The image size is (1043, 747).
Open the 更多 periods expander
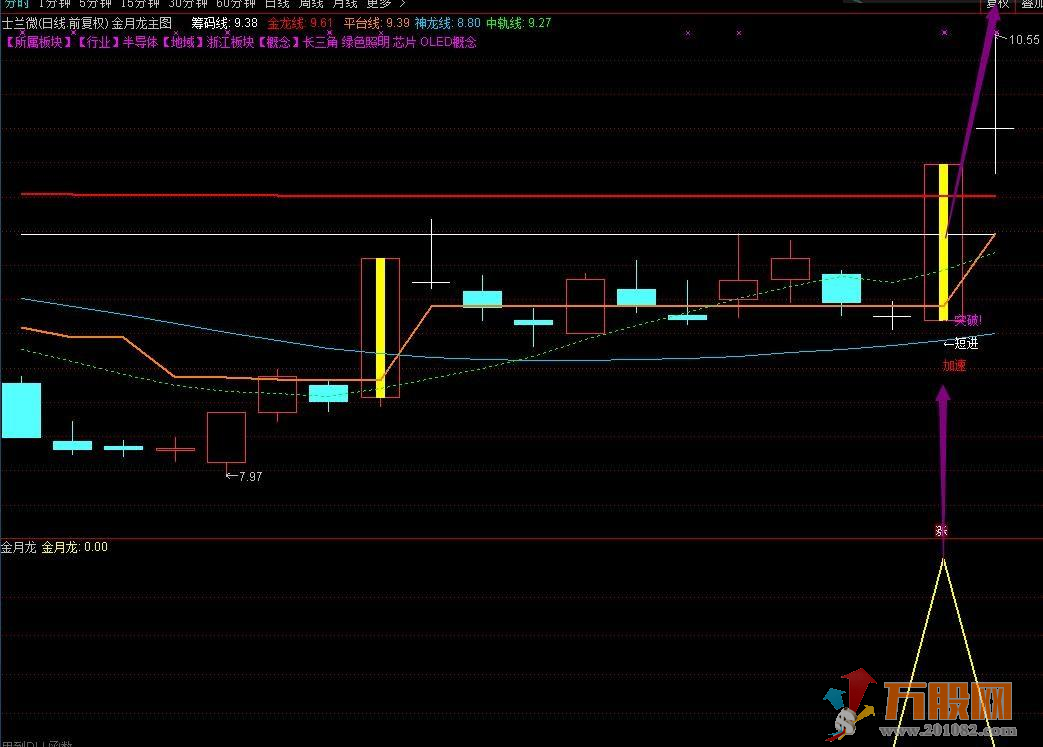[385, 4]
